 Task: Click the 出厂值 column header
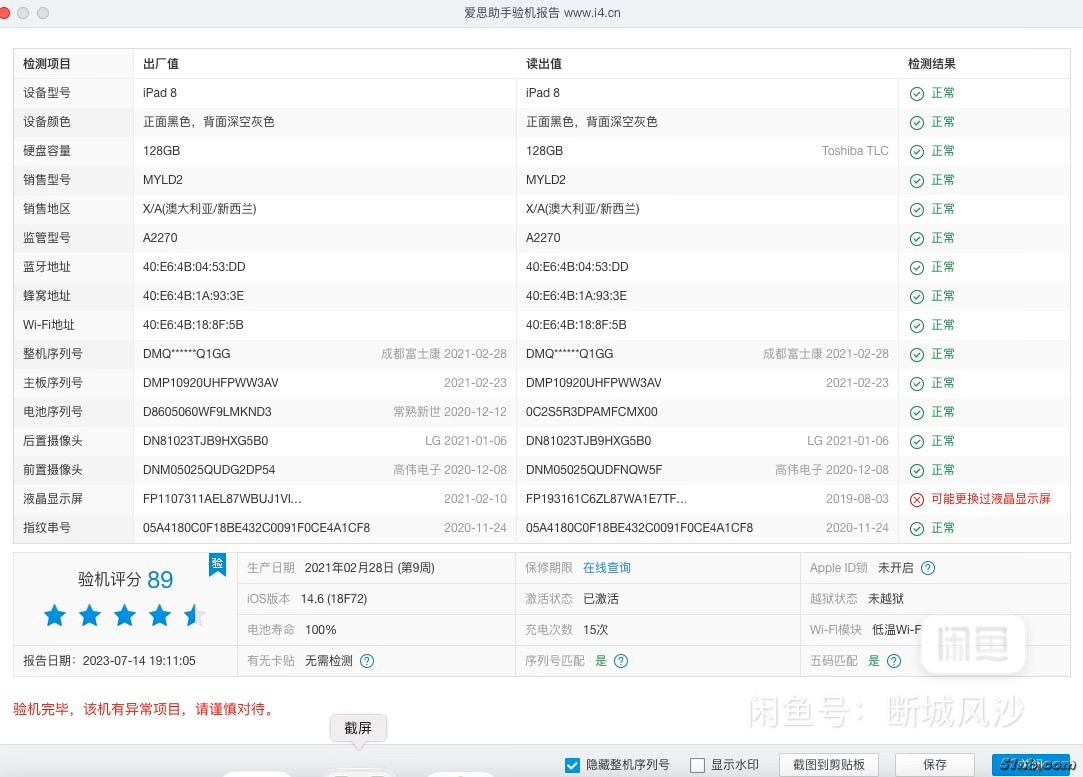coord(161,64)
